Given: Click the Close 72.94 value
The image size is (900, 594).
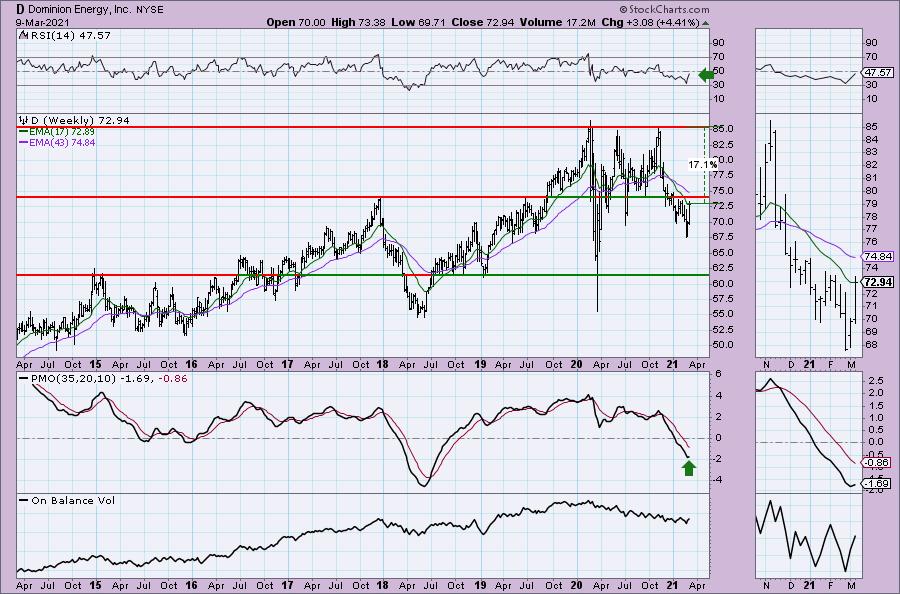Looking at the screenshot, I should (x=483, y=22).
